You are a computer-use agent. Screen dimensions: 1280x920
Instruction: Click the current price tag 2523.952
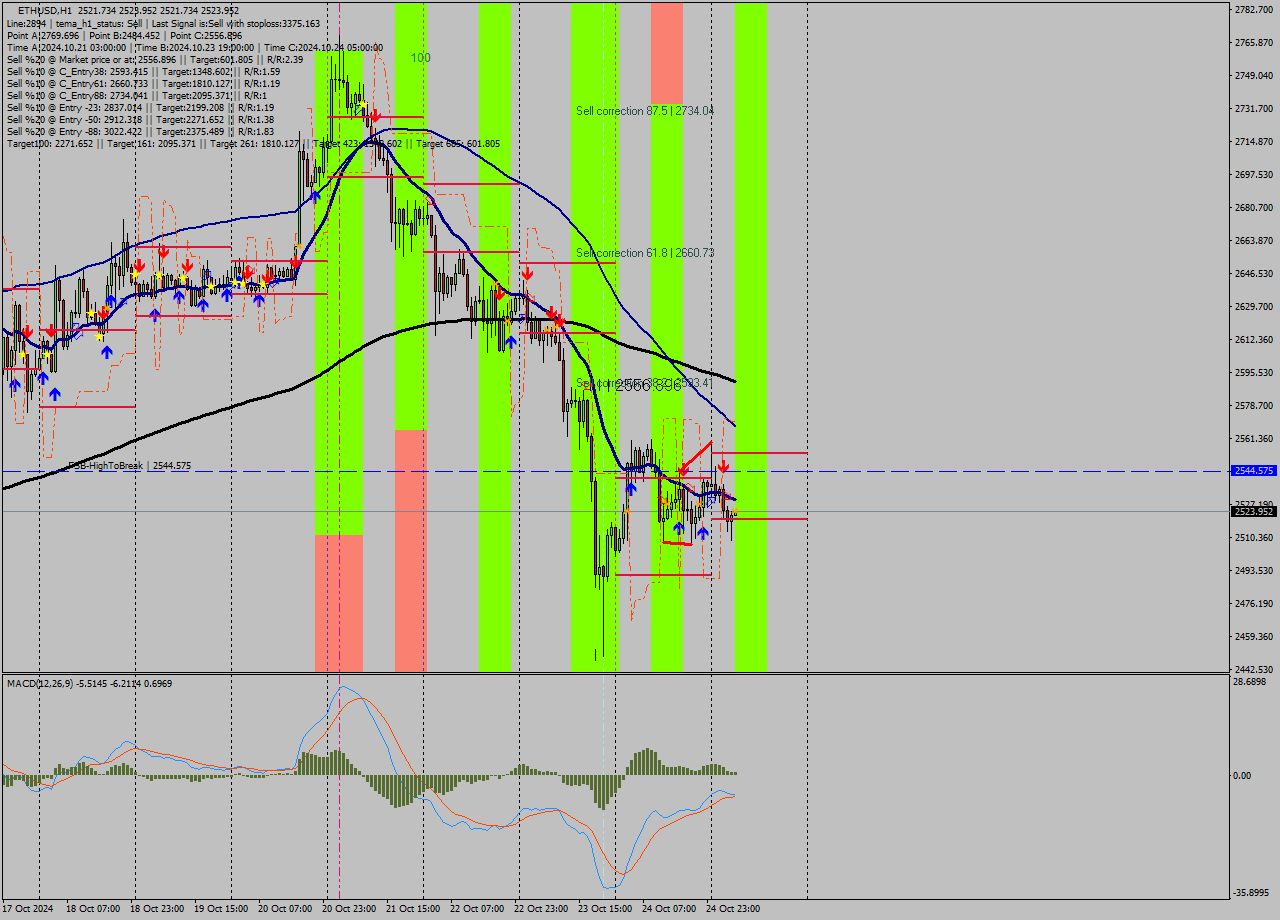pos(1254,511)
